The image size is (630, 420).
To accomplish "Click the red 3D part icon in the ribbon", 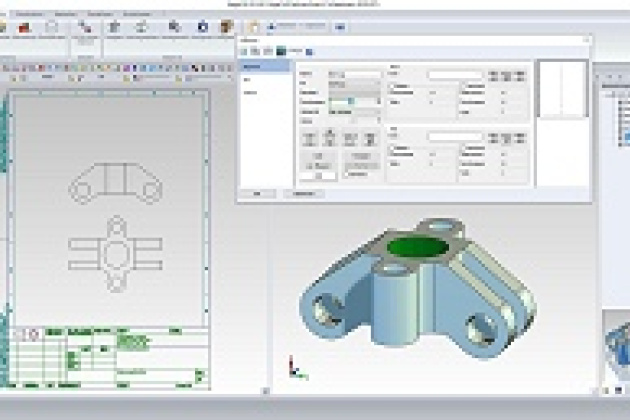I will click(20, 27).
